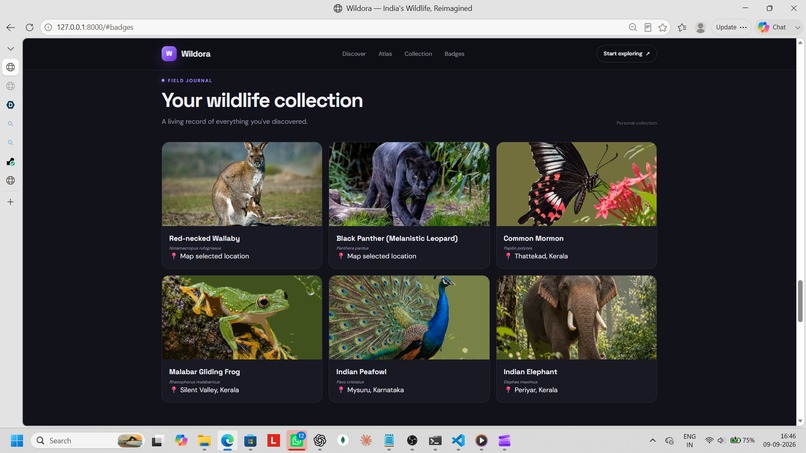
Task: Click the Start exploring button
Action: coord(626,53)
